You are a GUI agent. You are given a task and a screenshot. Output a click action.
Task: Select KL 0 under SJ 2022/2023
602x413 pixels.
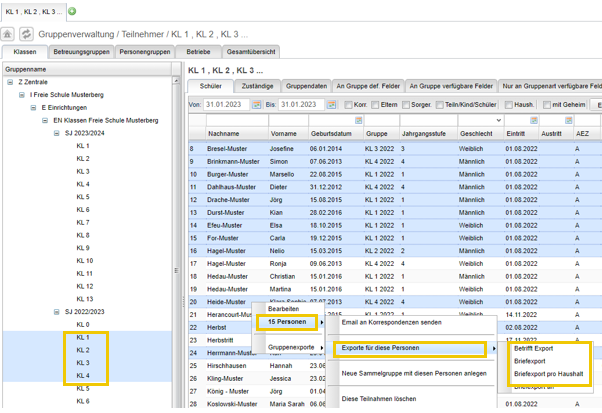point(82,325)
